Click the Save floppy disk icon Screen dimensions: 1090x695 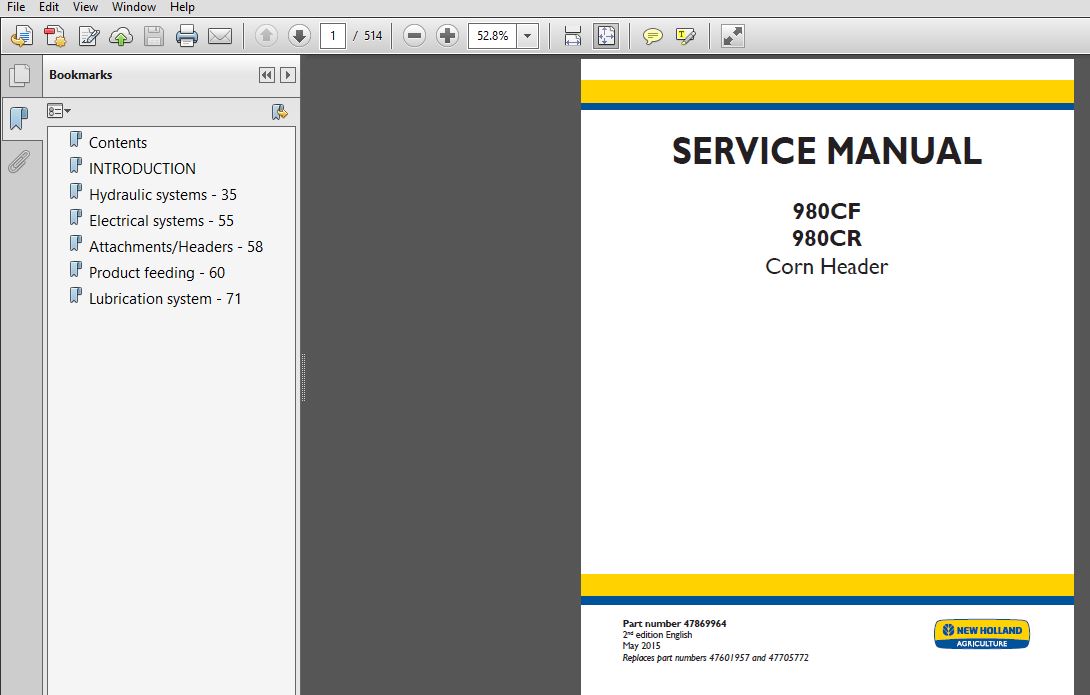point(154,35)
